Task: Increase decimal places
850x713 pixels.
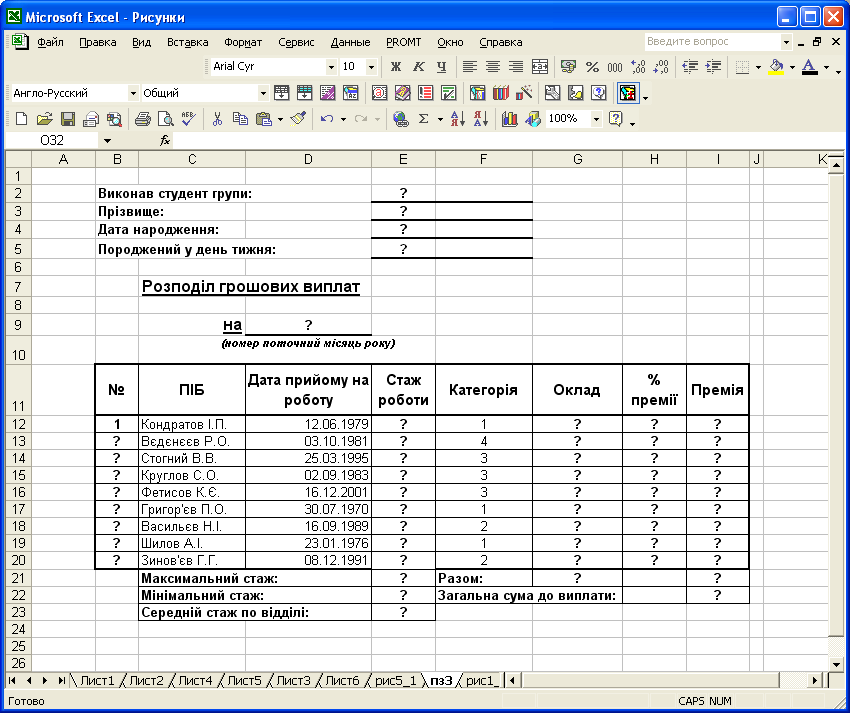Action: pyautogui.click(x=638, y=67)
